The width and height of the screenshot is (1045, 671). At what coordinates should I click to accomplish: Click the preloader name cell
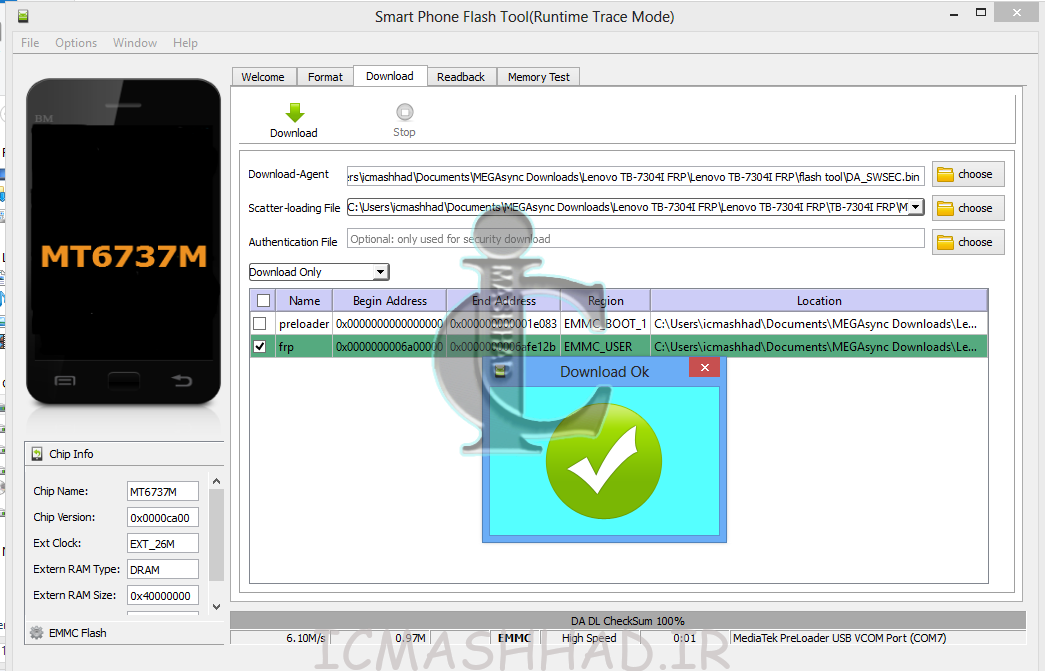coord(304,324)
